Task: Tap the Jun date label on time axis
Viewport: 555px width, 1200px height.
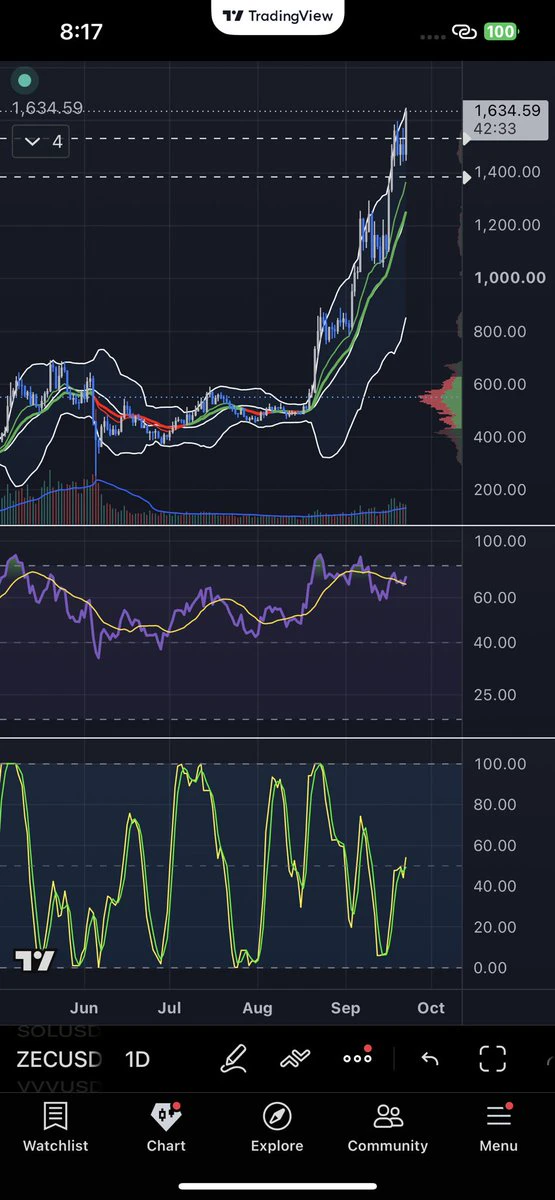Action: [84, 1007]
